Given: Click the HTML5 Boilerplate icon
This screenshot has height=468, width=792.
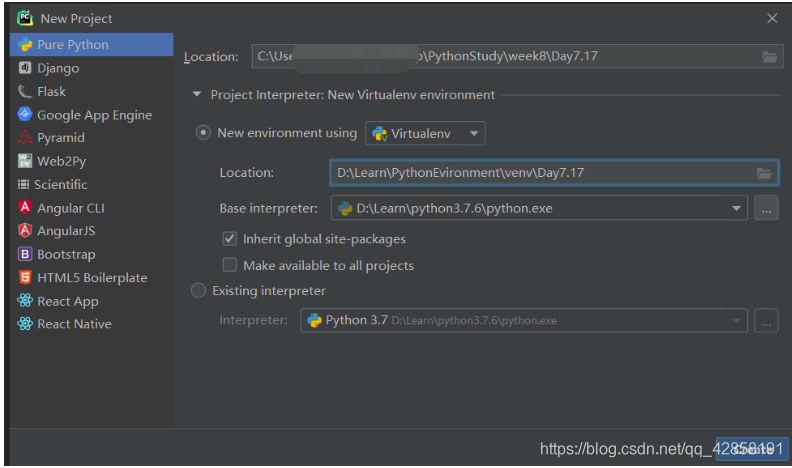Looking at the screenshot, I should 25,277.
